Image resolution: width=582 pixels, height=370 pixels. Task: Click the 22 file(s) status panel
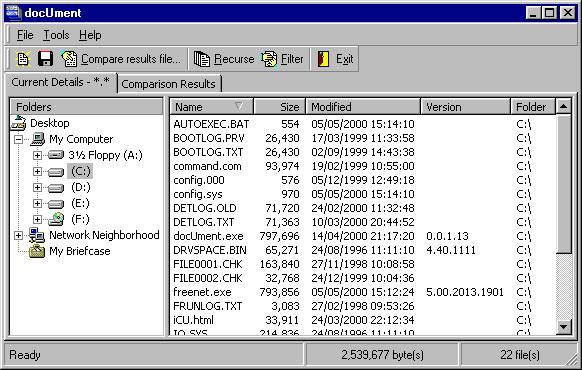520,355
